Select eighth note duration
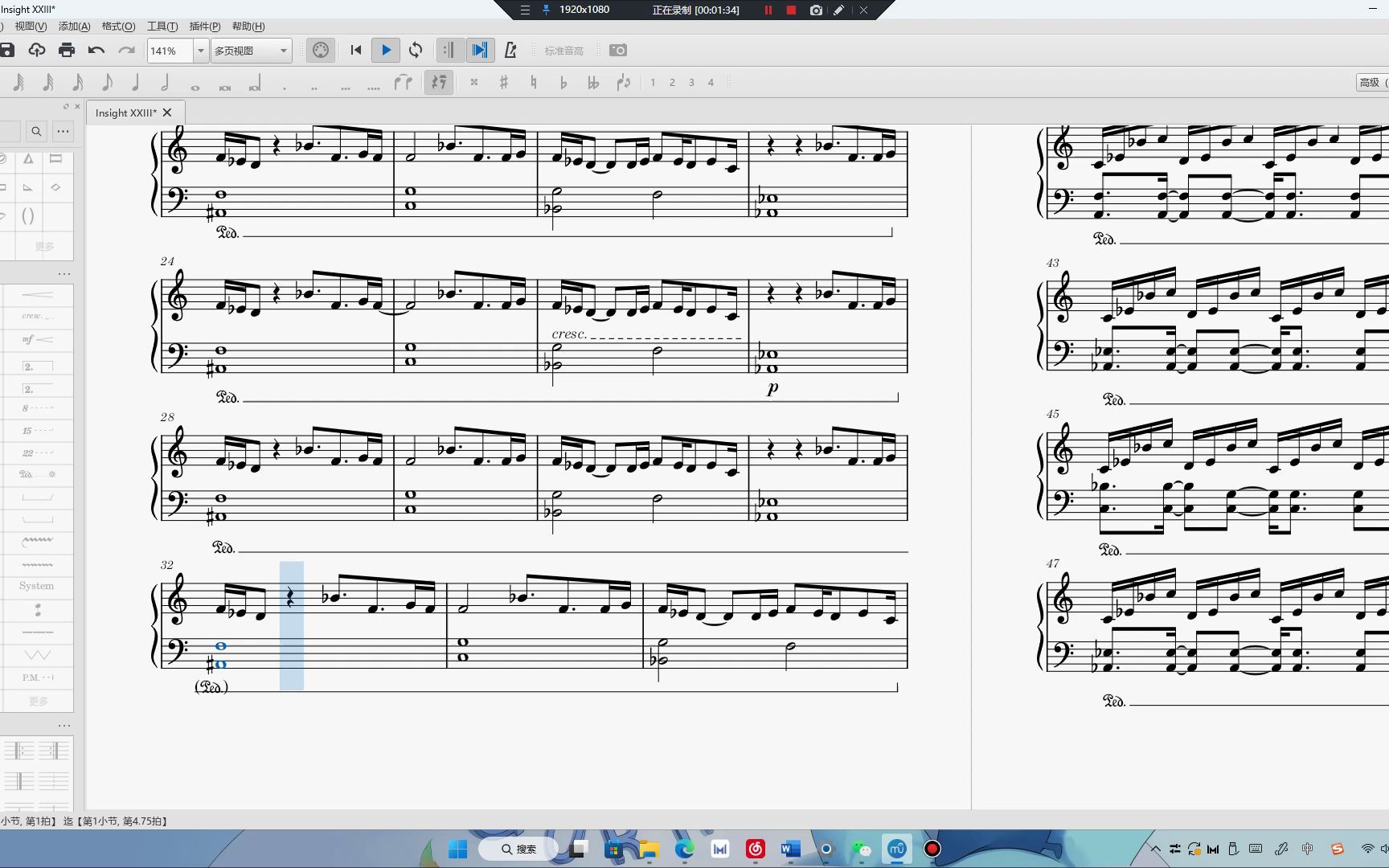The image size is (1389, 868). point(107,82)
